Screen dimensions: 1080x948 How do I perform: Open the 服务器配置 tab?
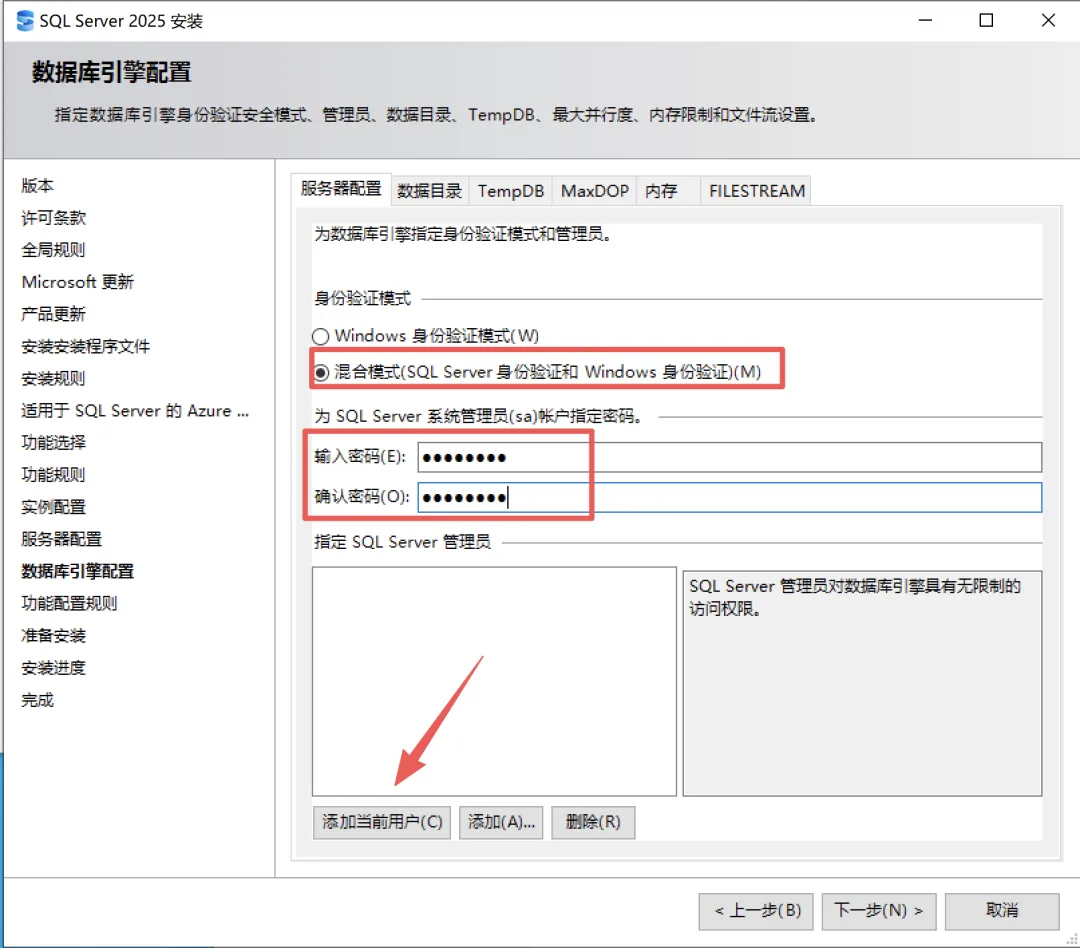[x=341, y=189]
